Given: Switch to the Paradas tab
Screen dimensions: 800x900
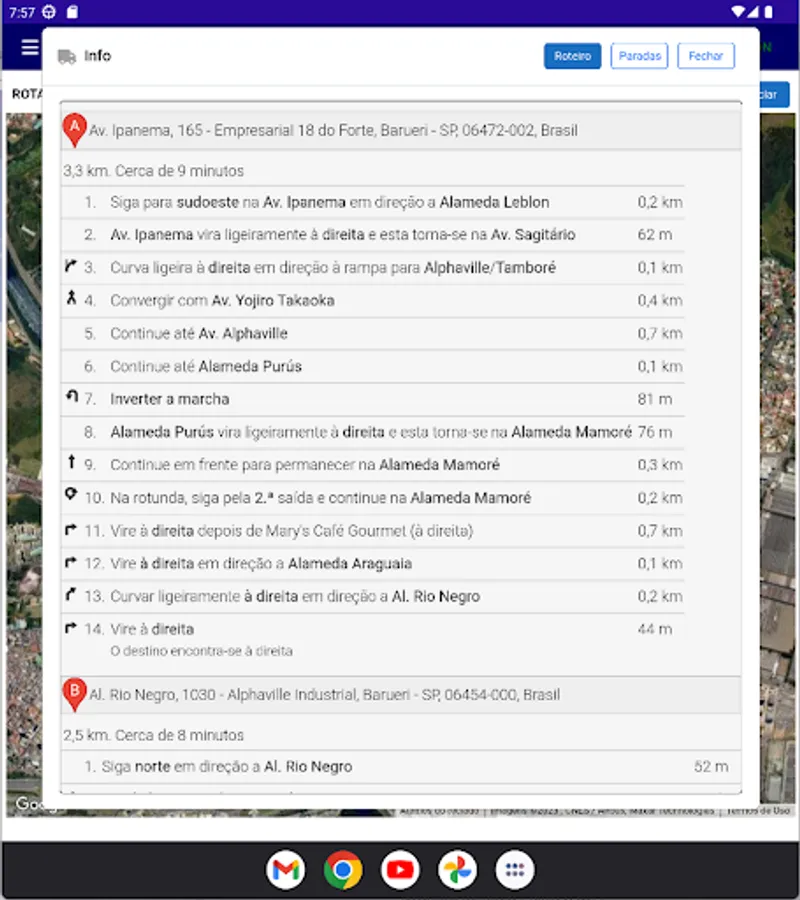Looking at the screenshot, I should pos(639,56).
